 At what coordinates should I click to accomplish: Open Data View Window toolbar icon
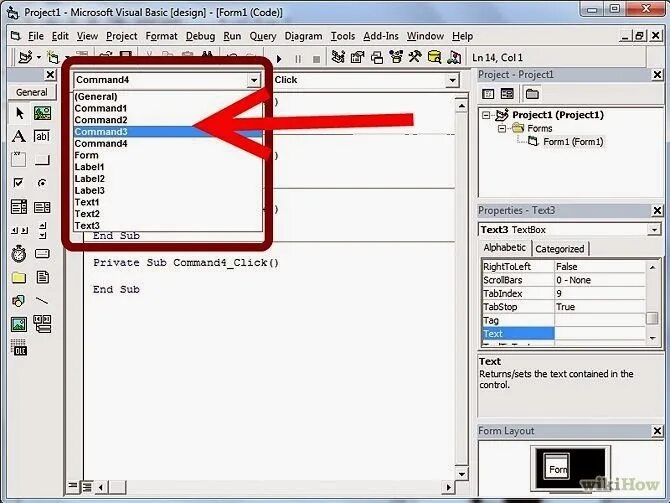[434, 57]
